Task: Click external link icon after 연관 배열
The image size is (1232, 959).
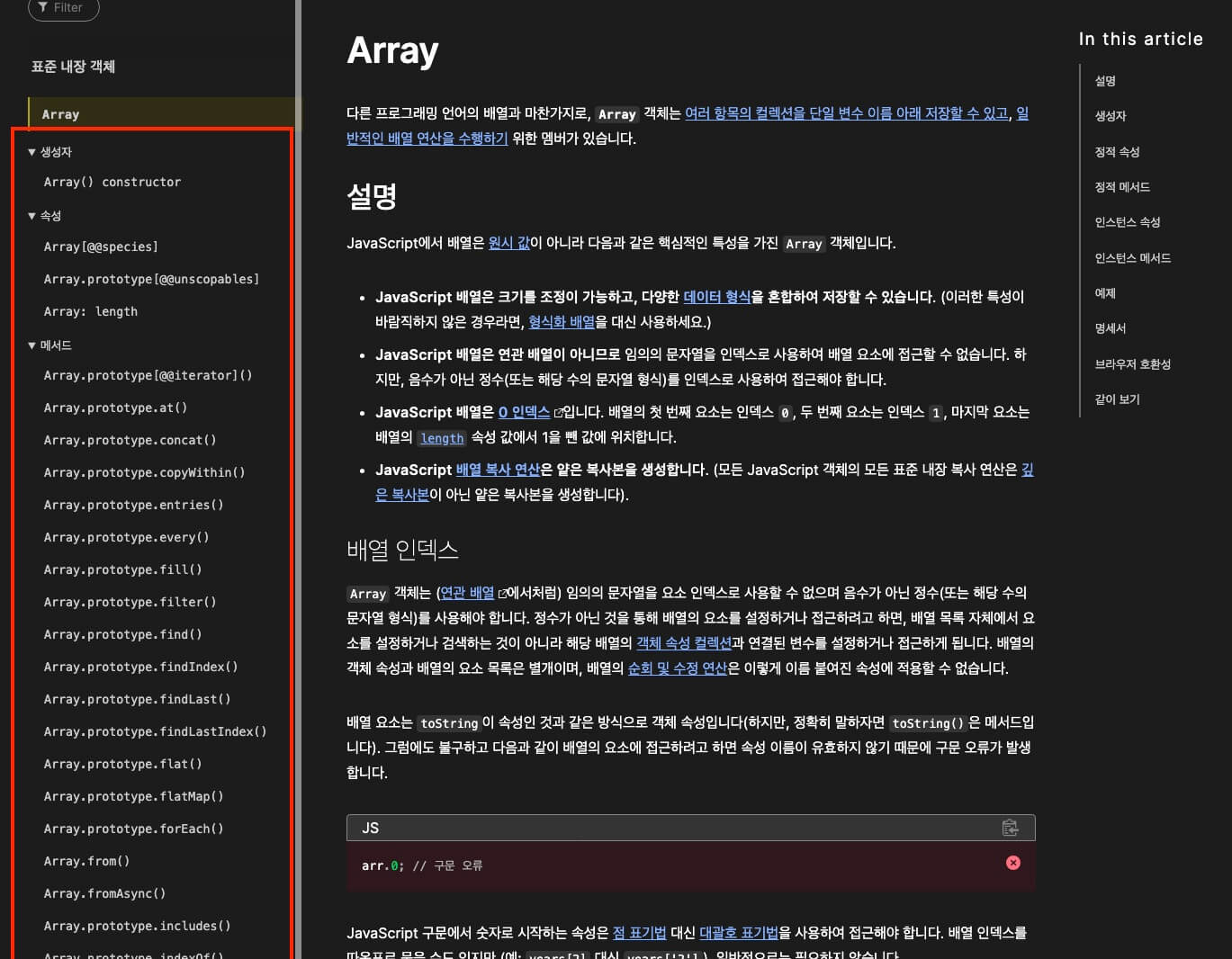Action: (502, 594)
